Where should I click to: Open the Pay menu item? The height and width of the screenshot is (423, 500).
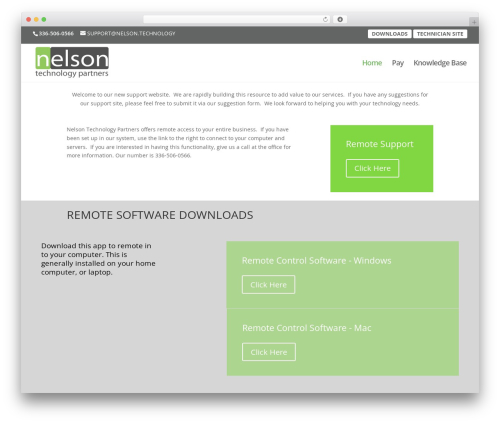[398, 63]
